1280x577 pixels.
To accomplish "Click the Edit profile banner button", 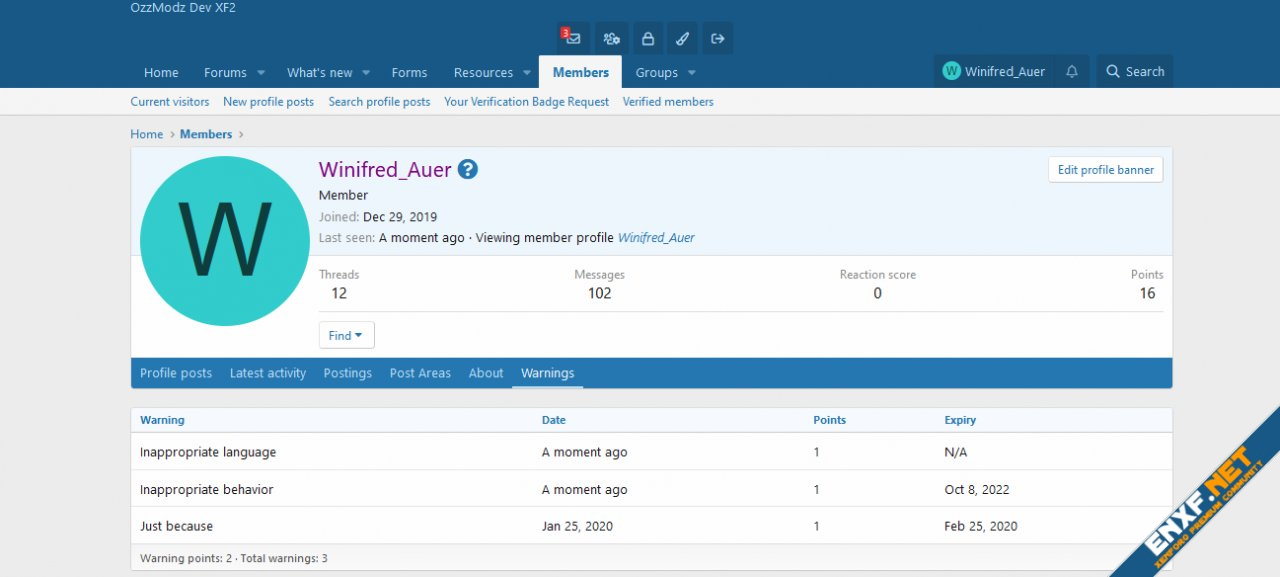I will tap(1105, 170).
